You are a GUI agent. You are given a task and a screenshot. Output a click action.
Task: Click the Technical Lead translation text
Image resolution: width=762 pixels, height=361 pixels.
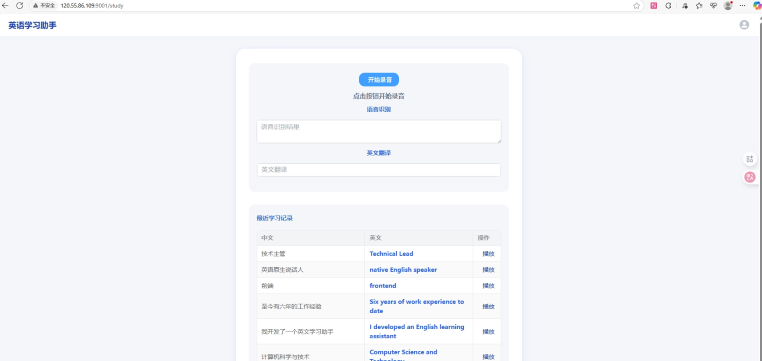(391, 254)
